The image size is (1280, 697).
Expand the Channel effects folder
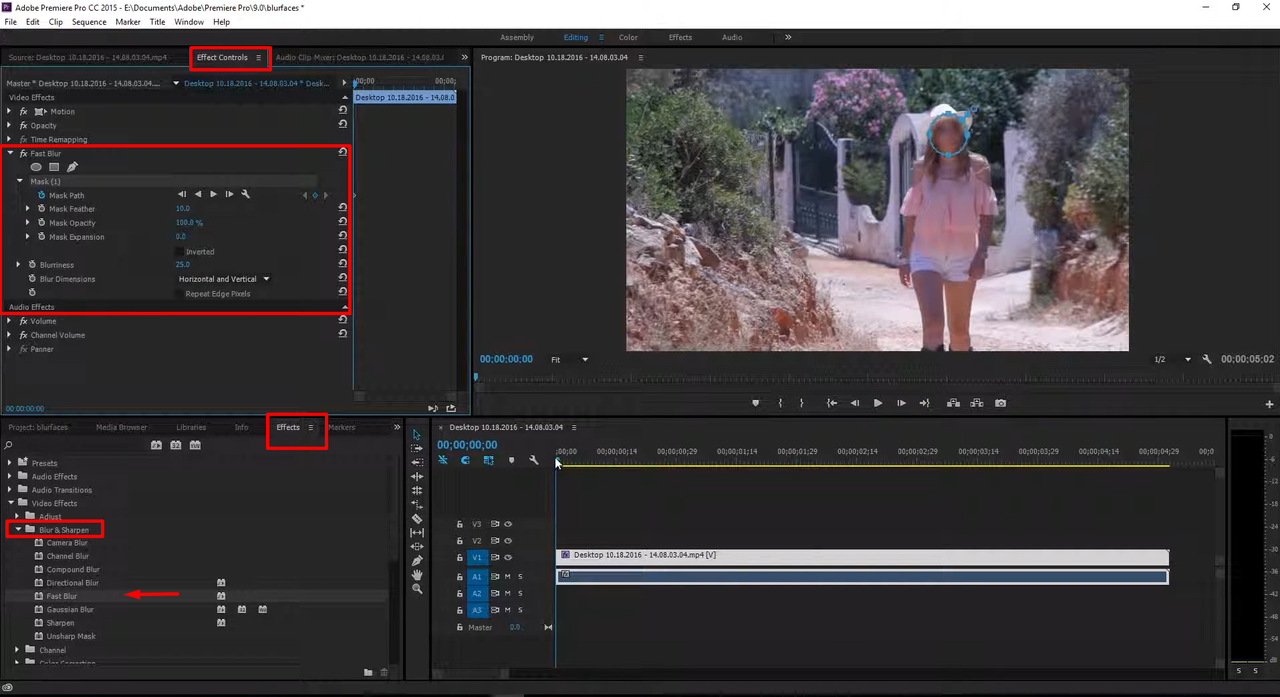(x=18, y=650)
